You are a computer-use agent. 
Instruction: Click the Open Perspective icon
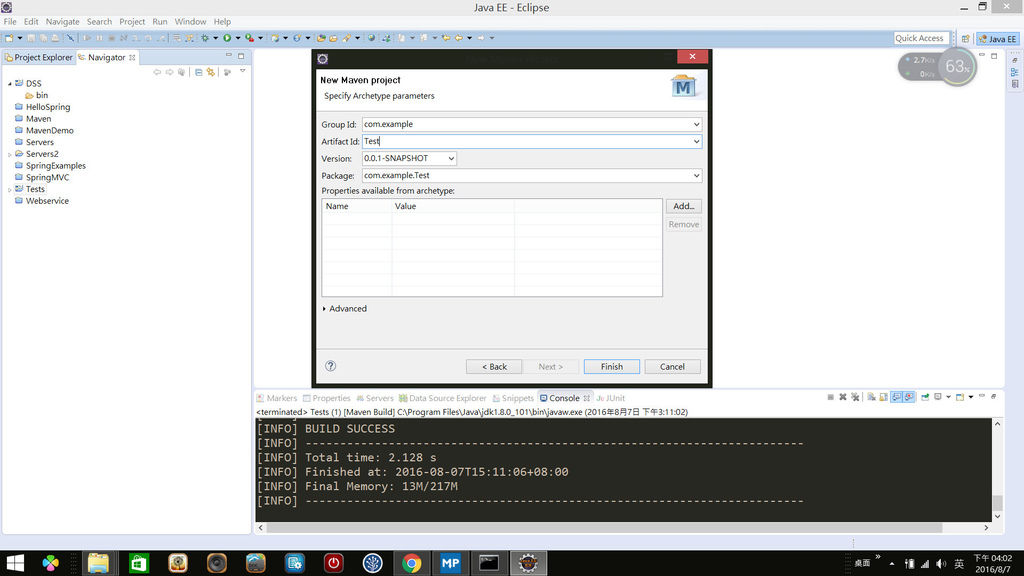pyautogui.click(x=965, y=38)
